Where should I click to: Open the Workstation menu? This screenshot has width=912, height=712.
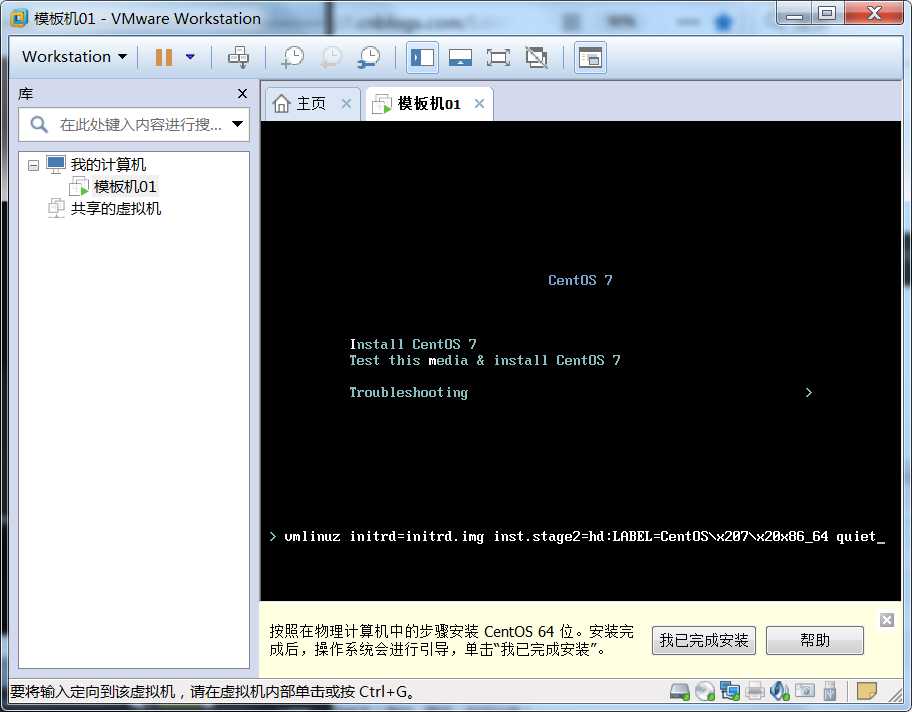point(74,57)
